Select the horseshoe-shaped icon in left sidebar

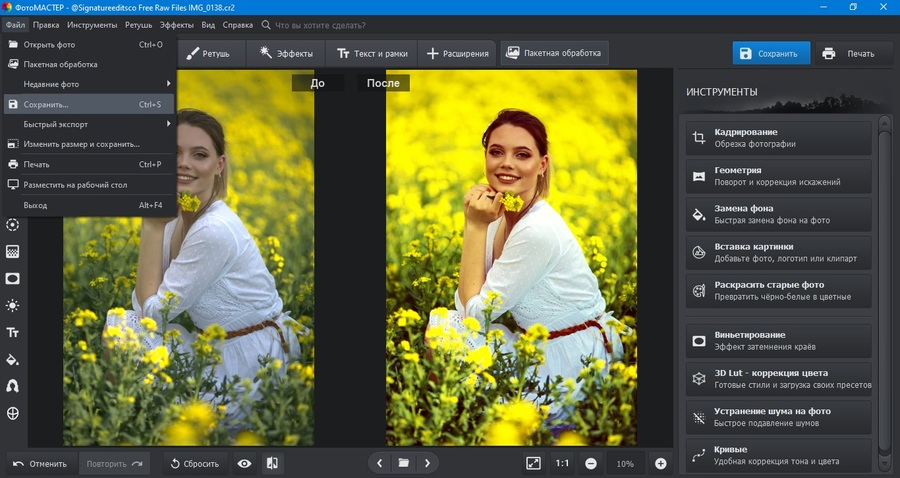(13, 386)
